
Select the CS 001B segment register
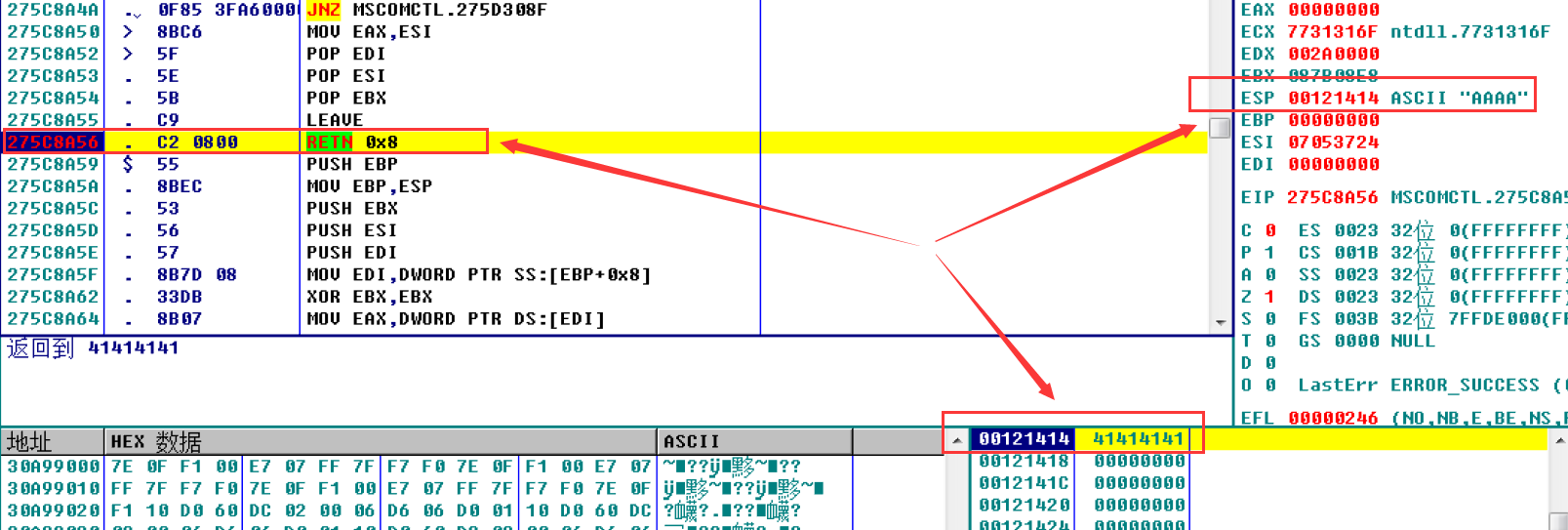(1339, 253)
